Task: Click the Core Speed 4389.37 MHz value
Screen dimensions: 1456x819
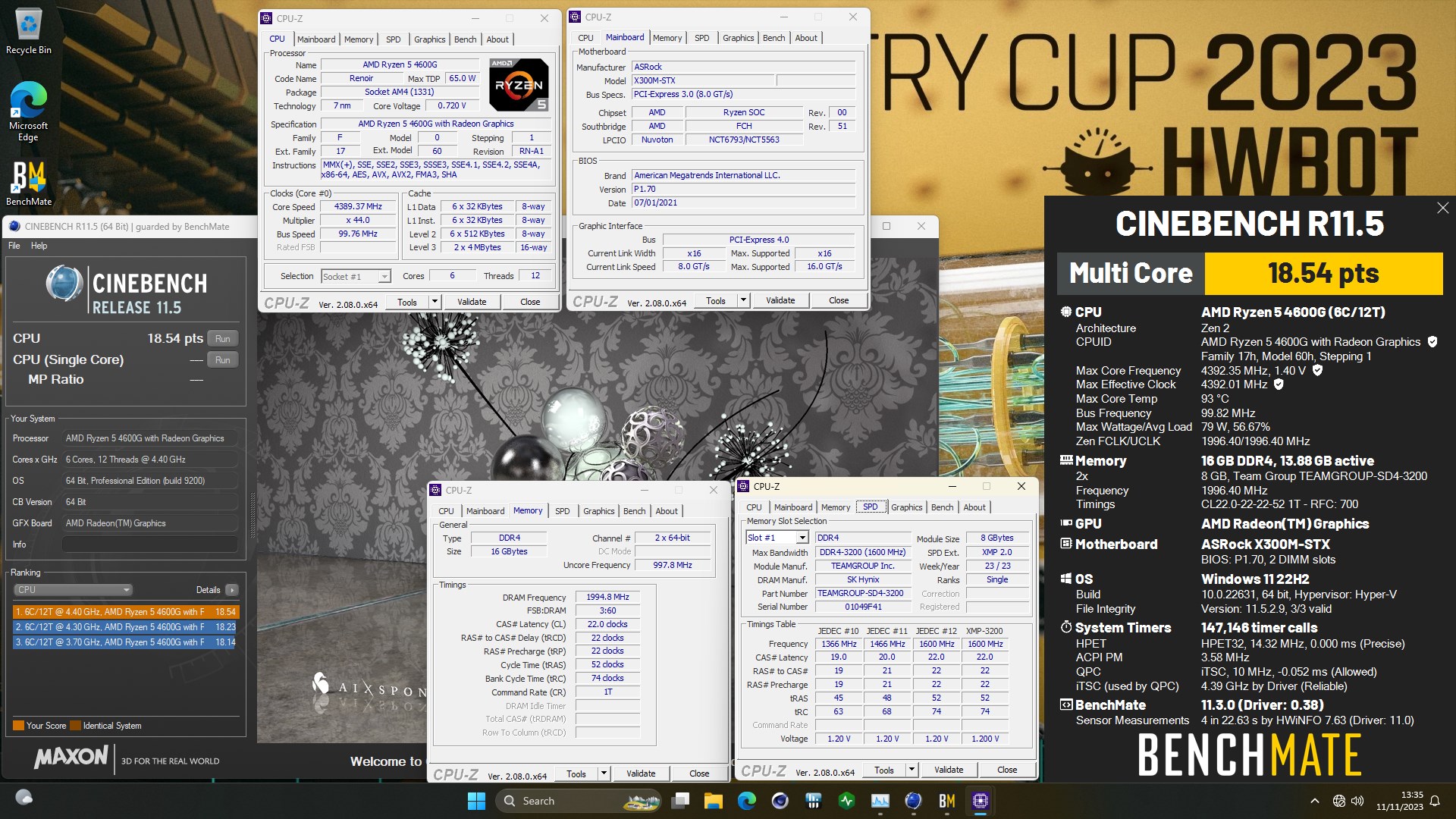Action: pyautogui.click(x=358, y=207)
